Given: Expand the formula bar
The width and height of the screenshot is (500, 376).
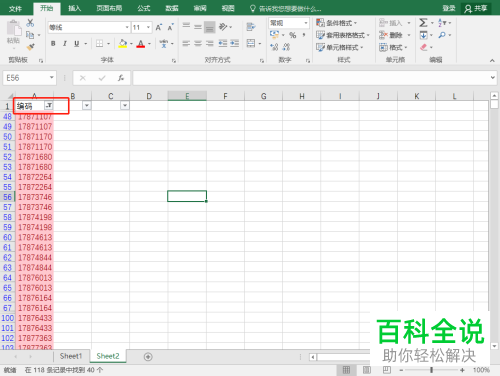Looking at the screenshot, I should (x=493, y=78).
